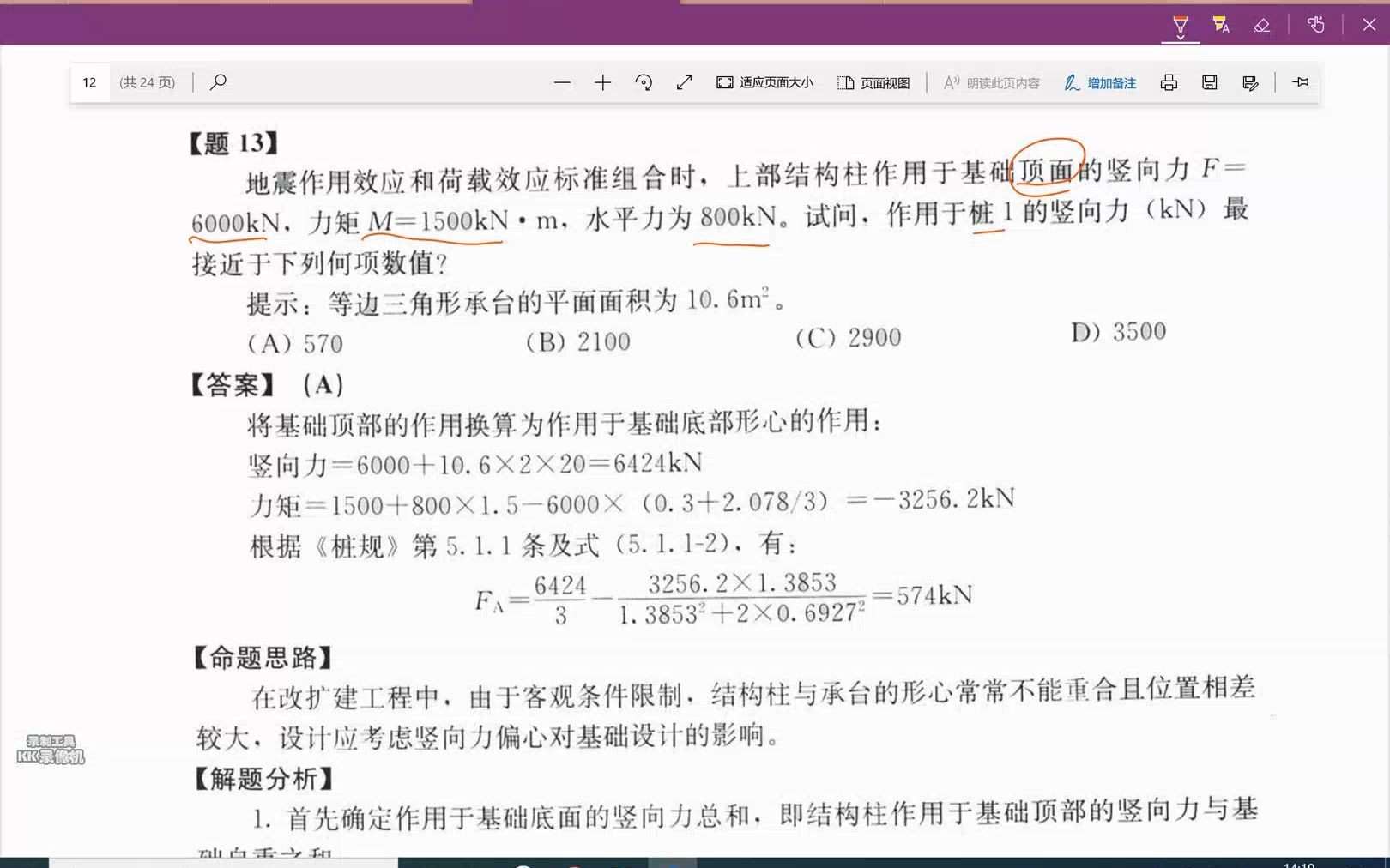Click the -3256.2kN moment result
Image resolution: width=1390 pixels, height=868 pixels.
(x=945, y=499)
